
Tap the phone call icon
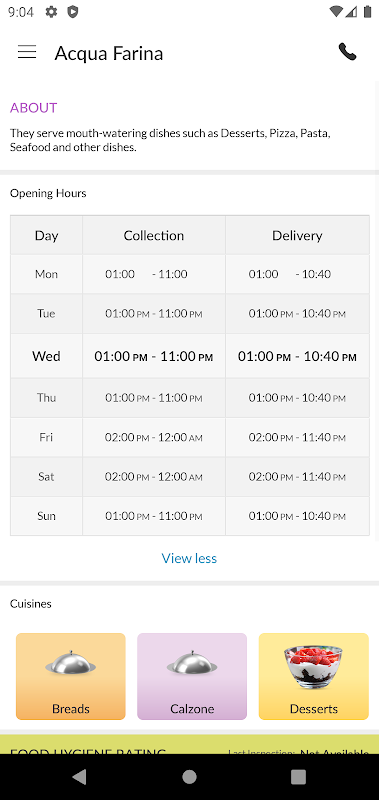[x=347, y=52]
